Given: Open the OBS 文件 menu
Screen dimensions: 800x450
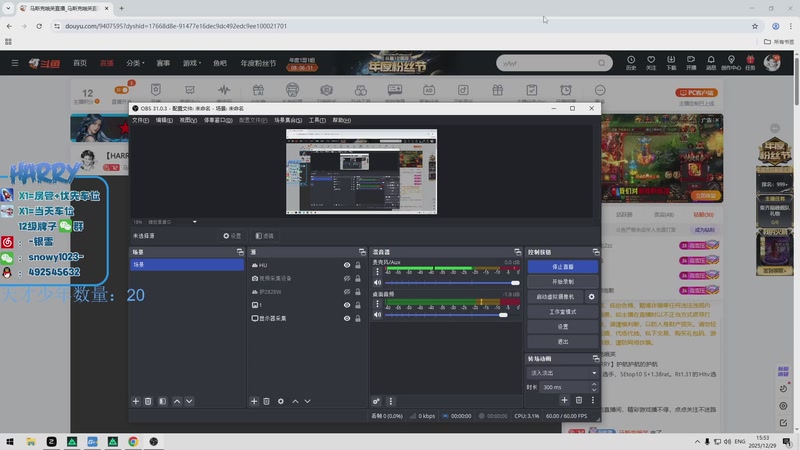Looking at the screenshot, I should point(140,120).
